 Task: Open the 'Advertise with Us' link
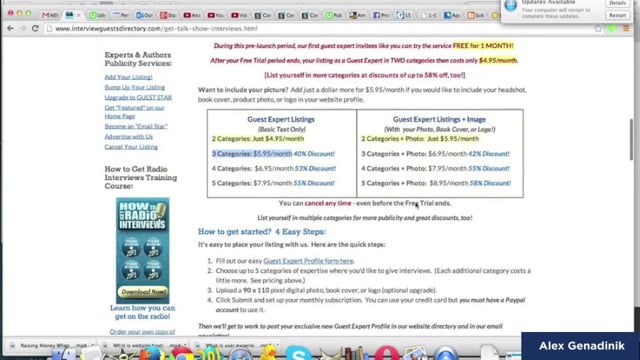[x=129, y=136]
